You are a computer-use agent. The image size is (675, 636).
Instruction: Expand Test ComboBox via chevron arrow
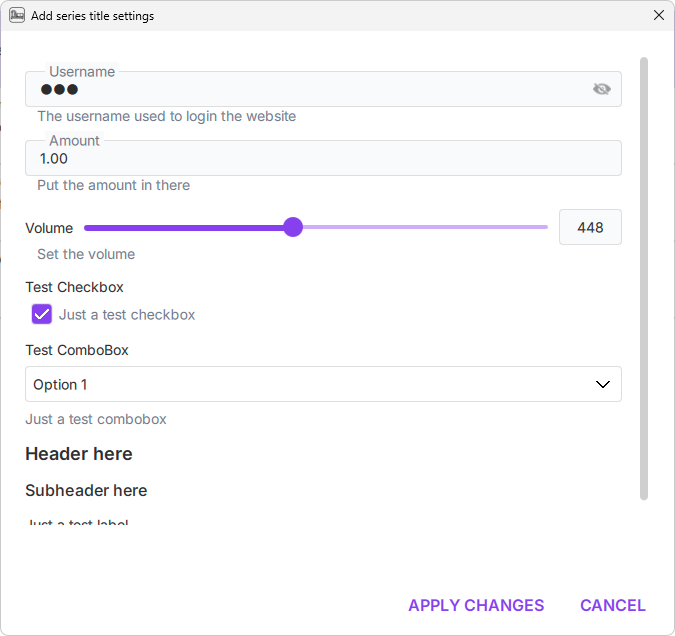click(603, 384)
